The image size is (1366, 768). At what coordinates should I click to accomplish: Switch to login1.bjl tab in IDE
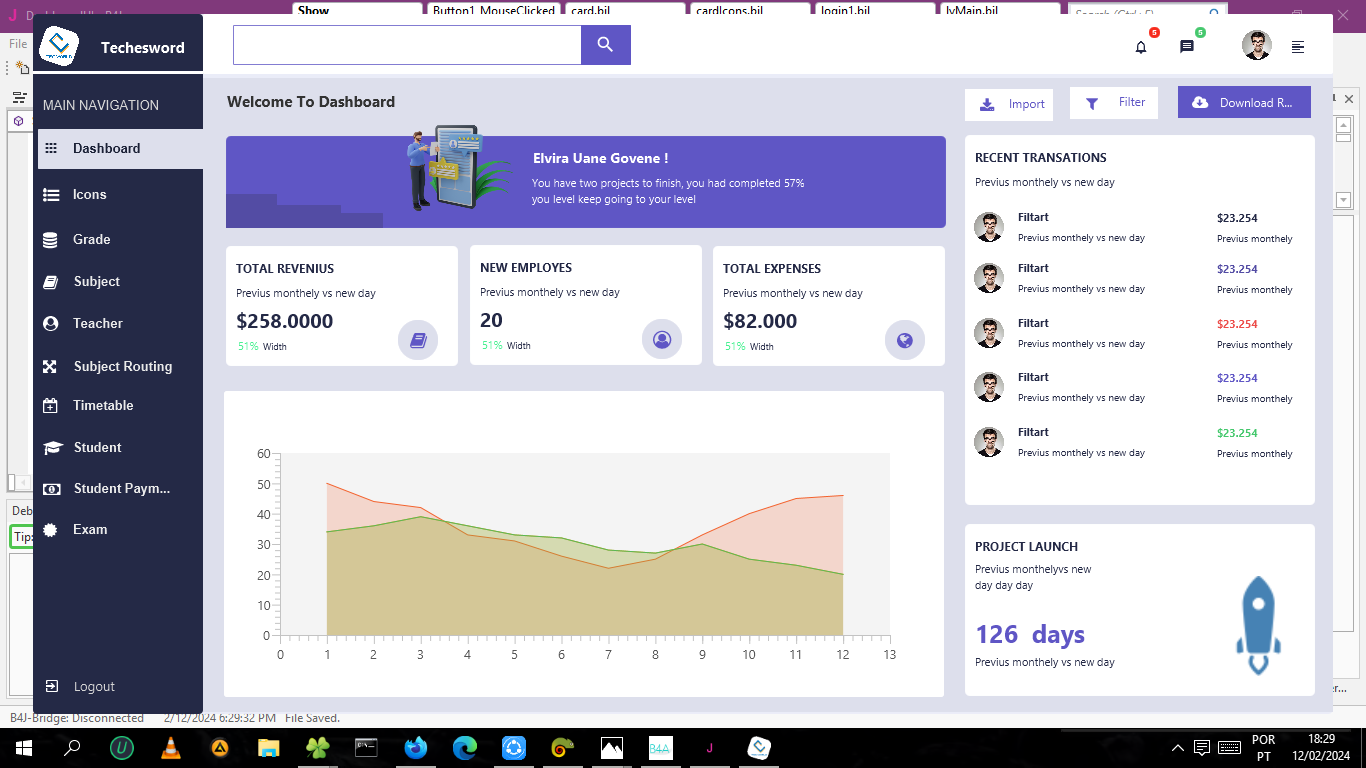(x=875, y=10)
